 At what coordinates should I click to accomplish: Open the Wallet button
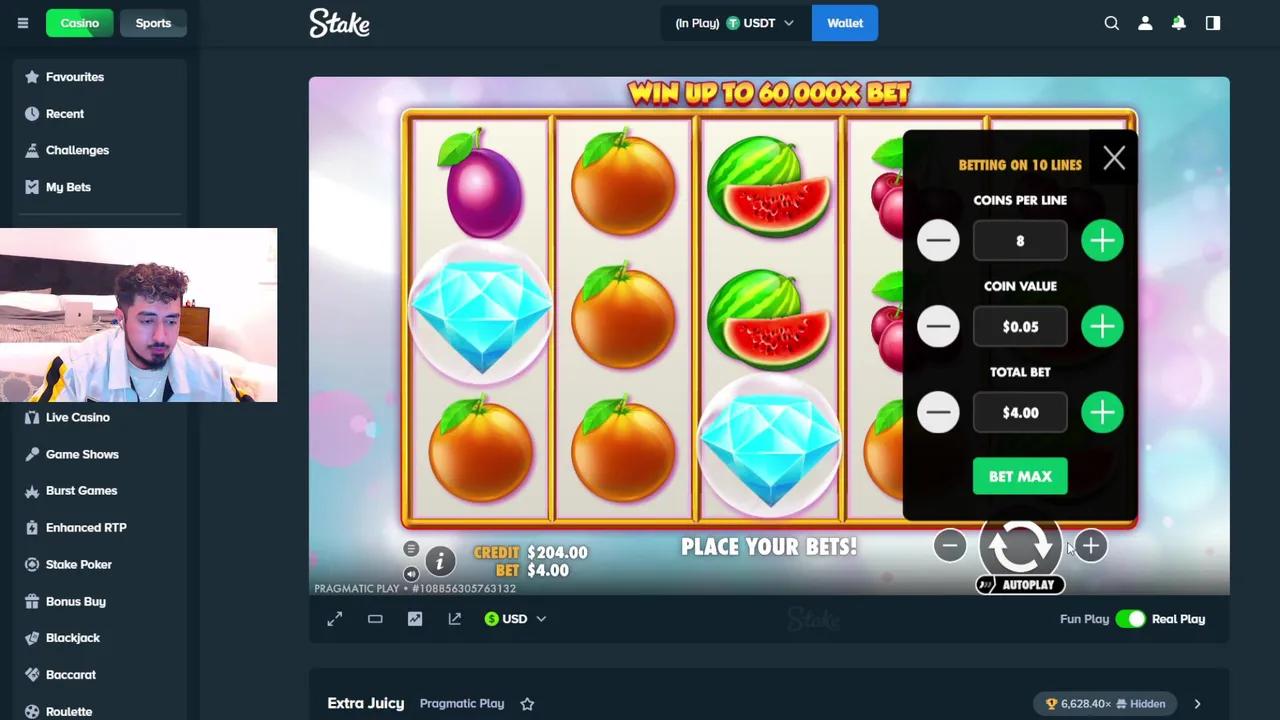[845, 23]
